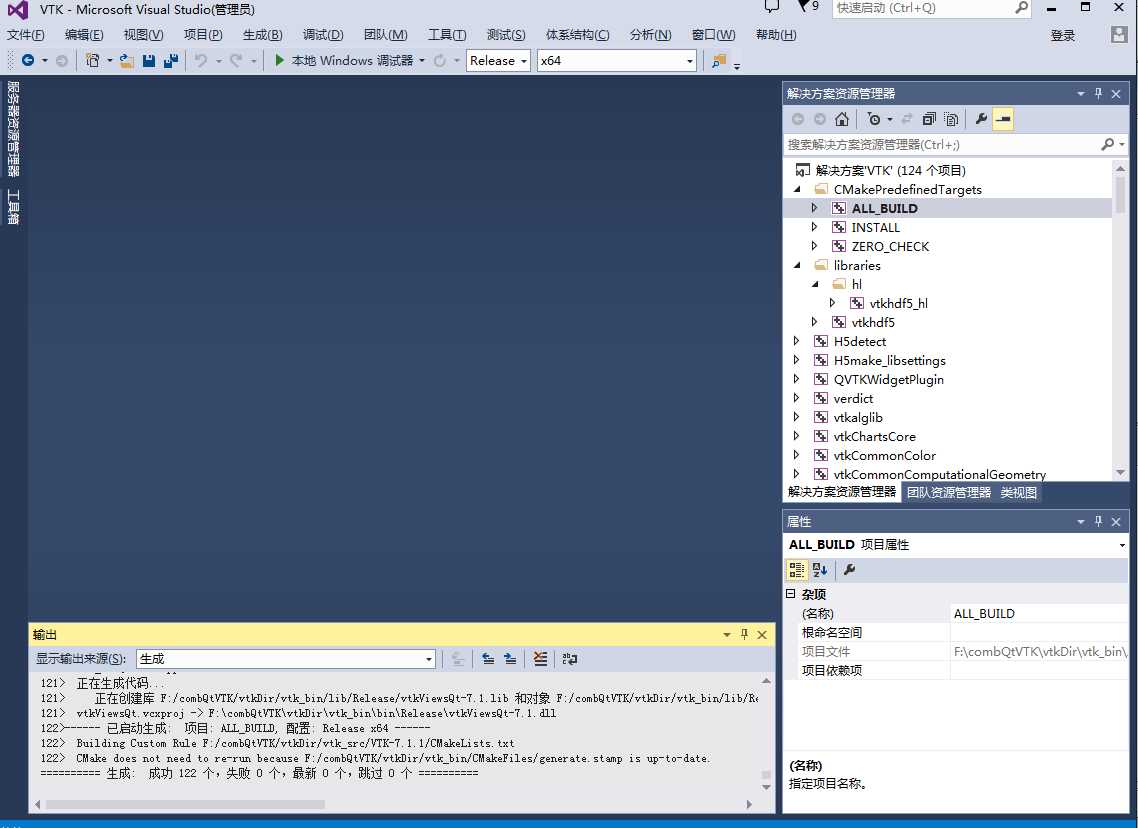Viewport: 1138px width, 828px height.
Task: Click Go to Next Message icon in Output
Action: pos(510,659)
